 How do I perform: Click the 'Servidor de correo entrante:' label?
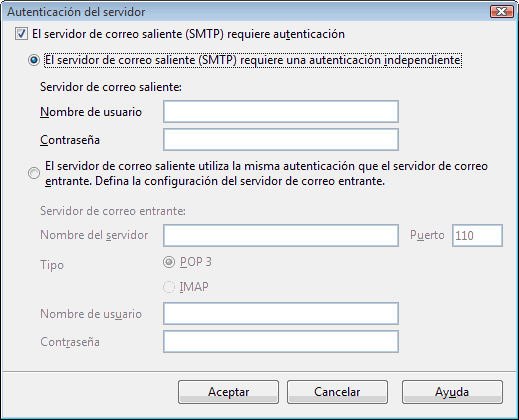click(x=113, y=211)
